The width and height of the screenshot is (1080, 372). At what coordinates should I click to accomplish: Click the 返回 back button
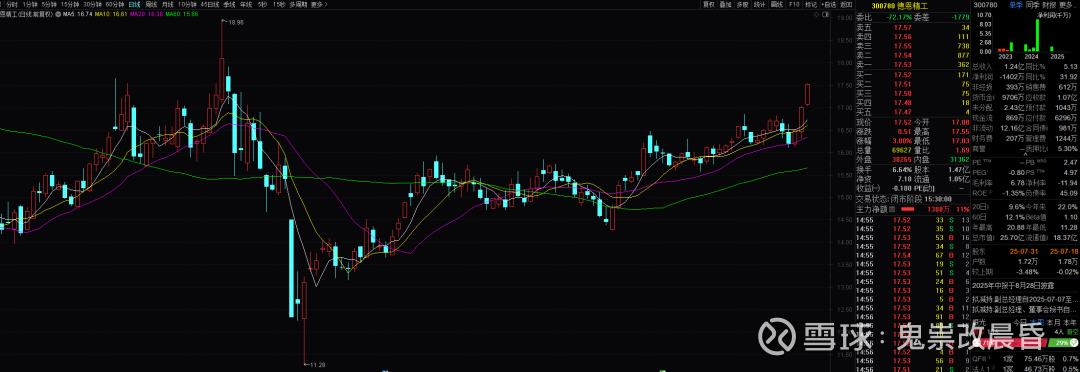[x=847, y=4]
